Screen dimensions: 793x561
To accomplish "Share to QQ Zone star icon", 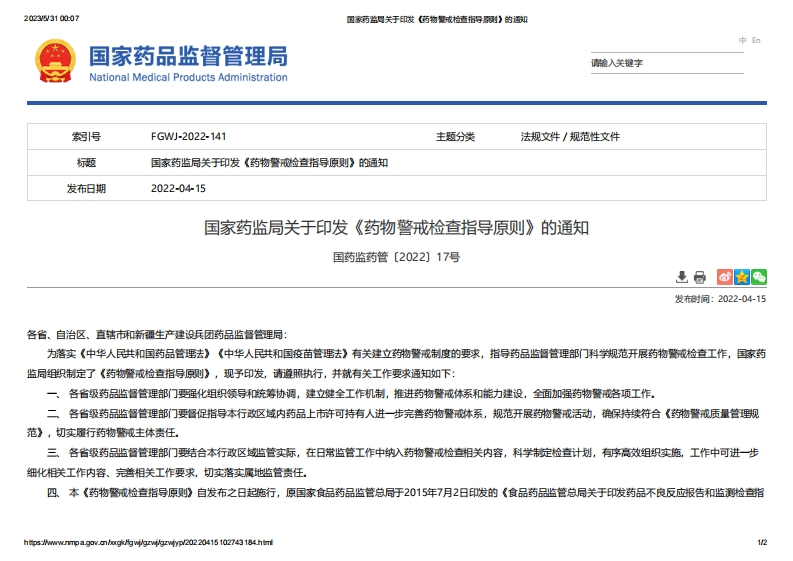I will pos(742,277).
